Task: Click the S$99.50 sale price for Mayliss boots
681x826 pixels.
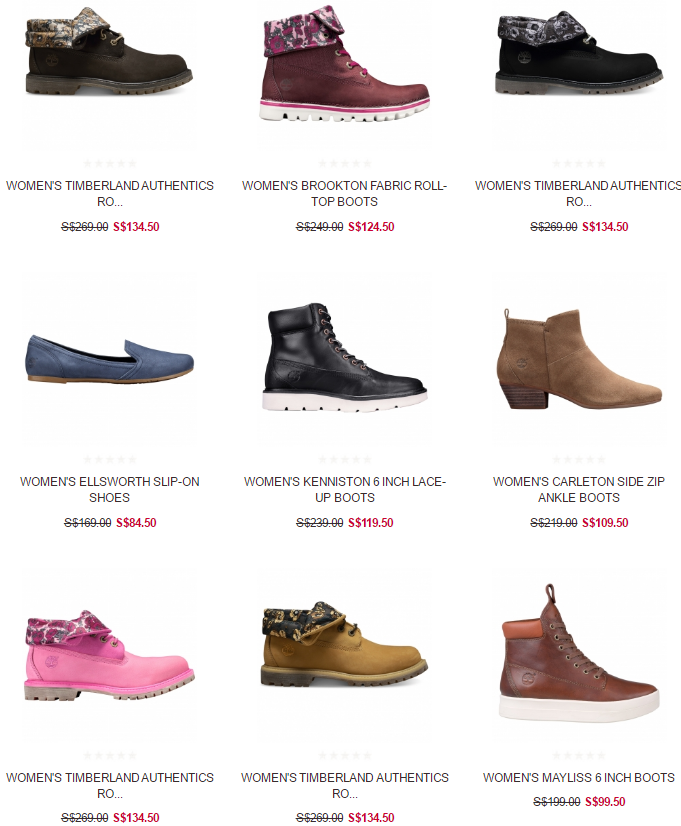Action: [x=605, y=802]
